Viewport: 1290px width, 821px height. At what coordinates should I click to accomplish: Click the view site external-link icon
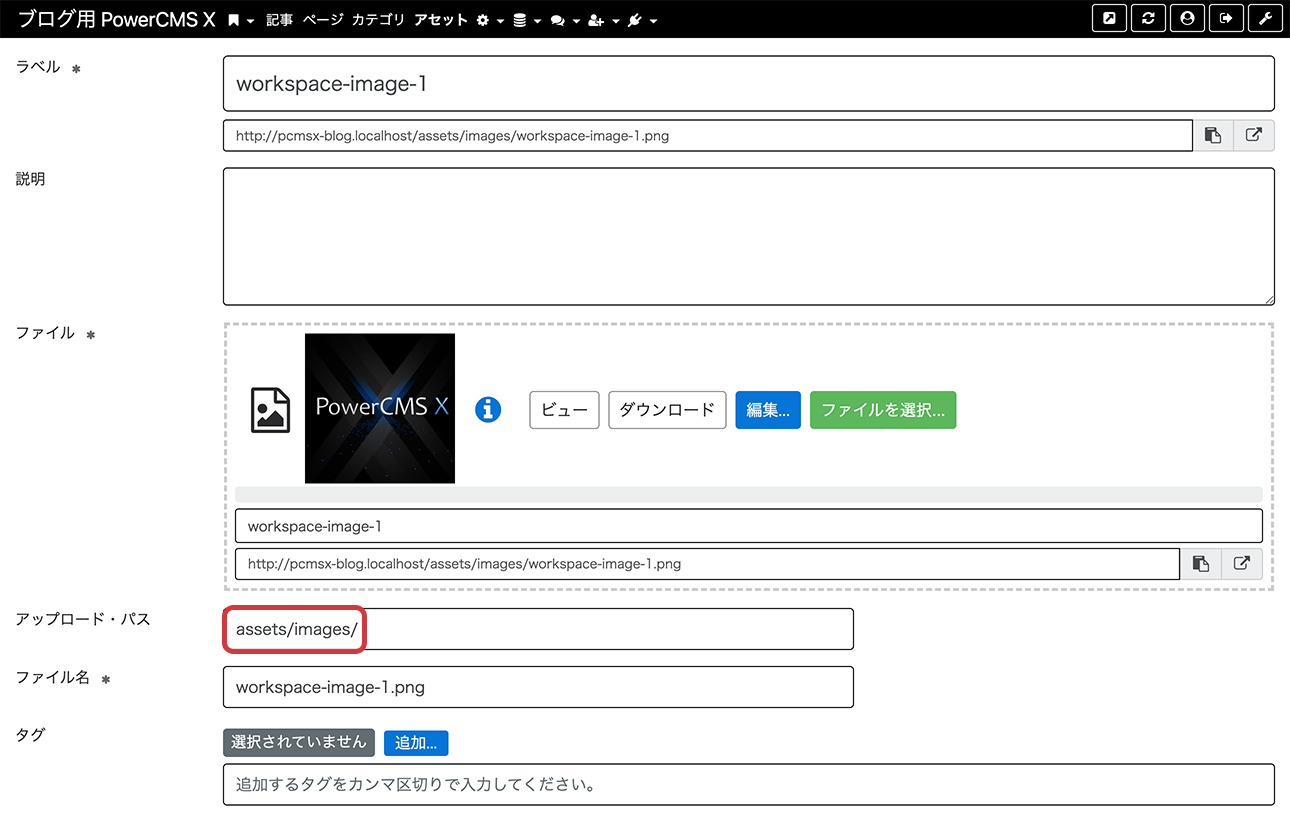1110,19
